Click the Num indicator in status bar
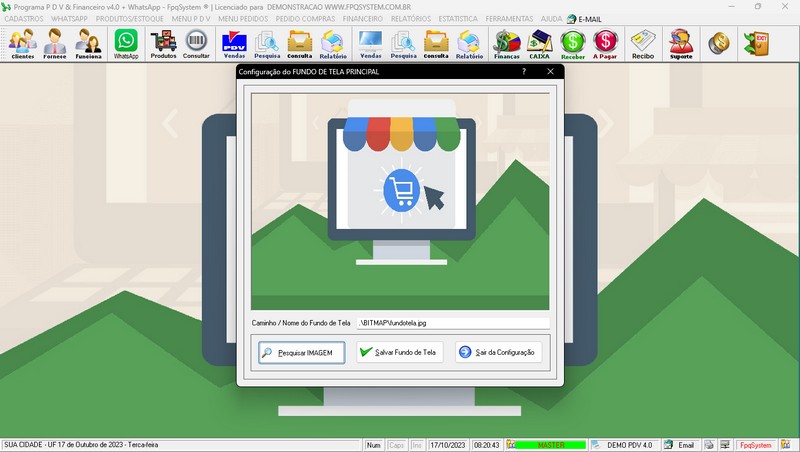The height and width of the screenshot is (452, 800). 373,445
